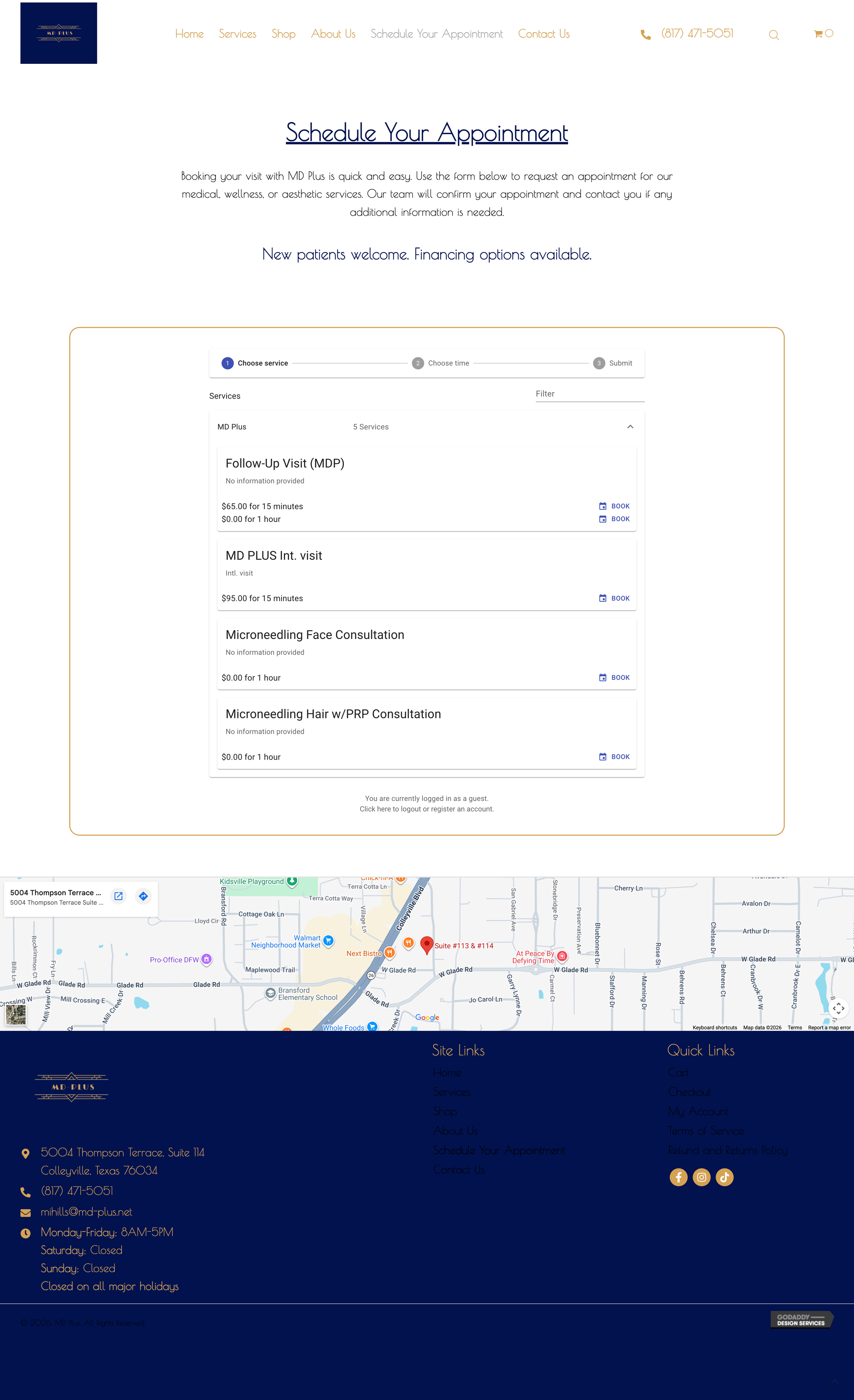Open 5004 Thompson Terrace in new tab icon
The image size is (854, 1400).
click(x=118, y=896)
